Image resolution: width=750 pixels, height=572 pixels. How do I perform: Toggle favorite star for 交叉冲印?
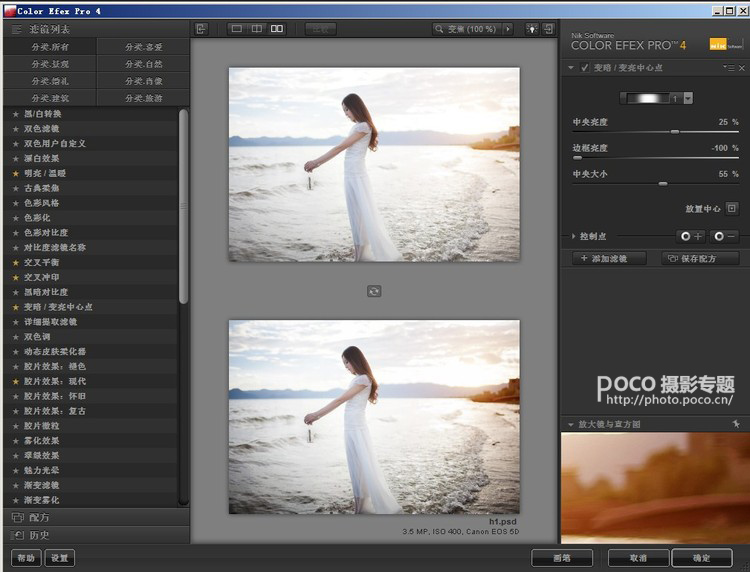point(16,277)
